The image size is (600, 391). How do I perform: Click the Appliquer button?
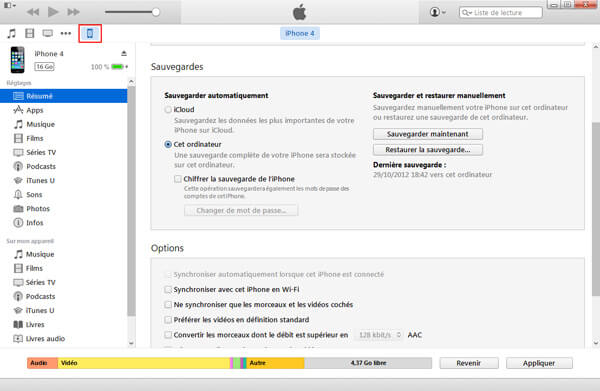click(539, 363)
